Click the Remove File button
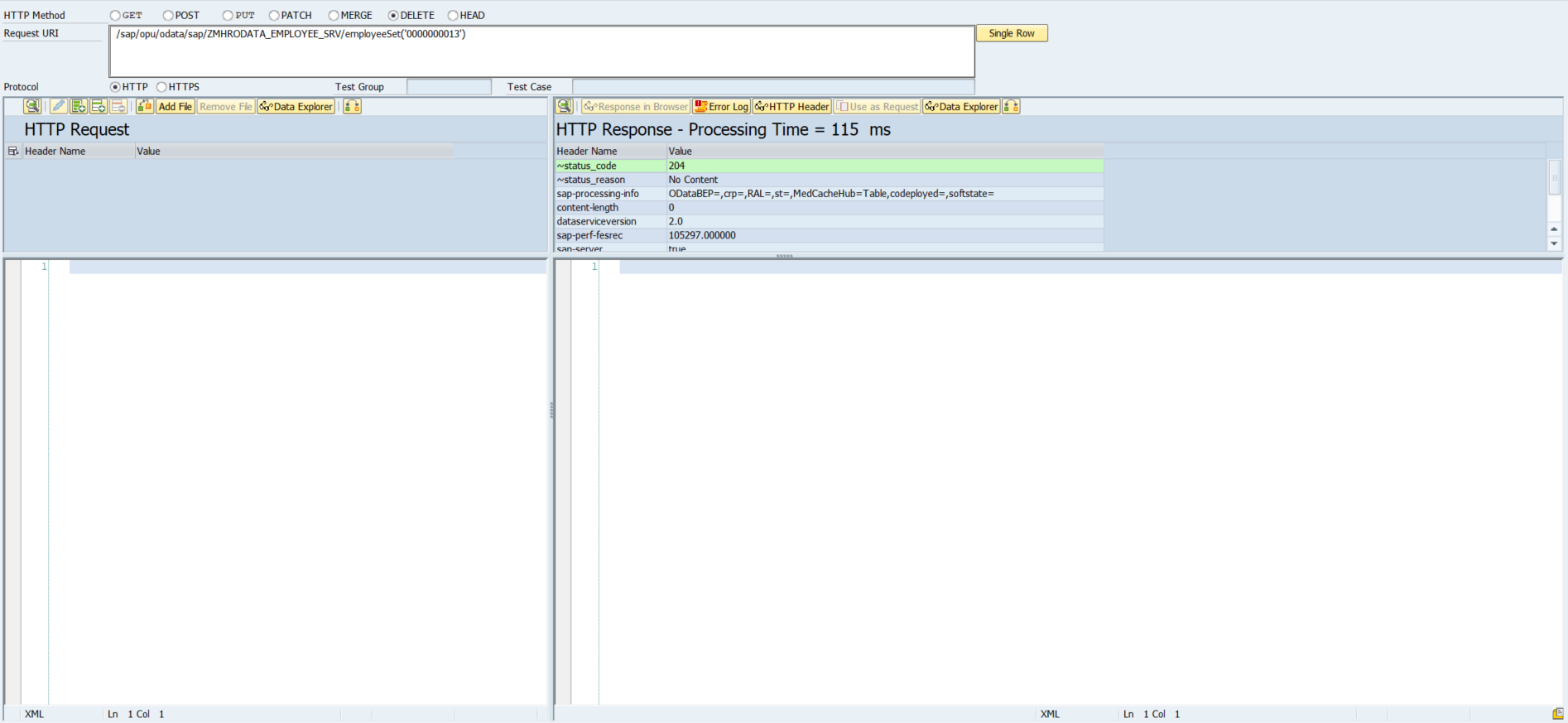The width and height of the screenshot is (1568, 723). point(225,106)
